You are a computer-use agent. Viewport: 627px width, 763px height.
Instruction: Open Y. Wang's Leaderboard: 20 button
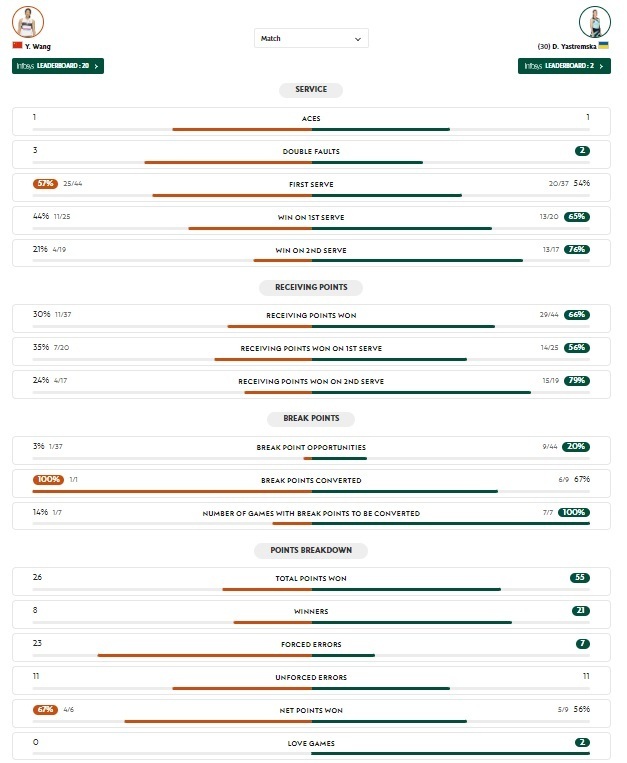pos(57,66)
